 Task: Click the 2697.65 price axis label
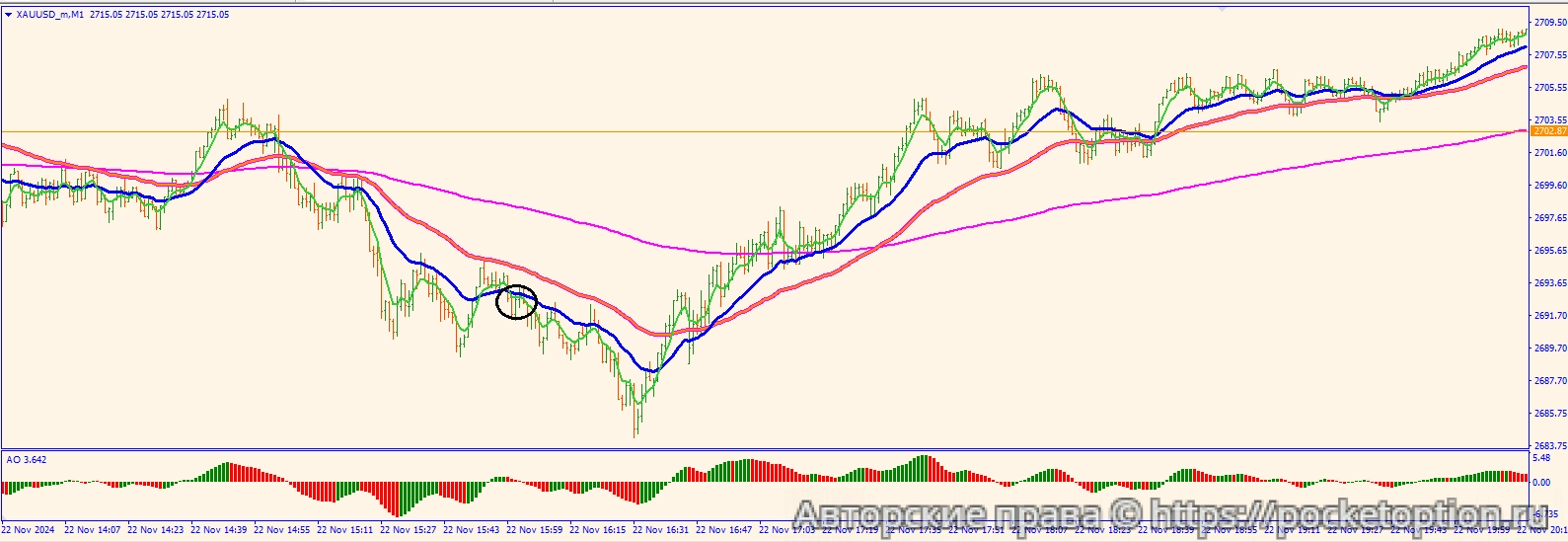[1547, 218]
